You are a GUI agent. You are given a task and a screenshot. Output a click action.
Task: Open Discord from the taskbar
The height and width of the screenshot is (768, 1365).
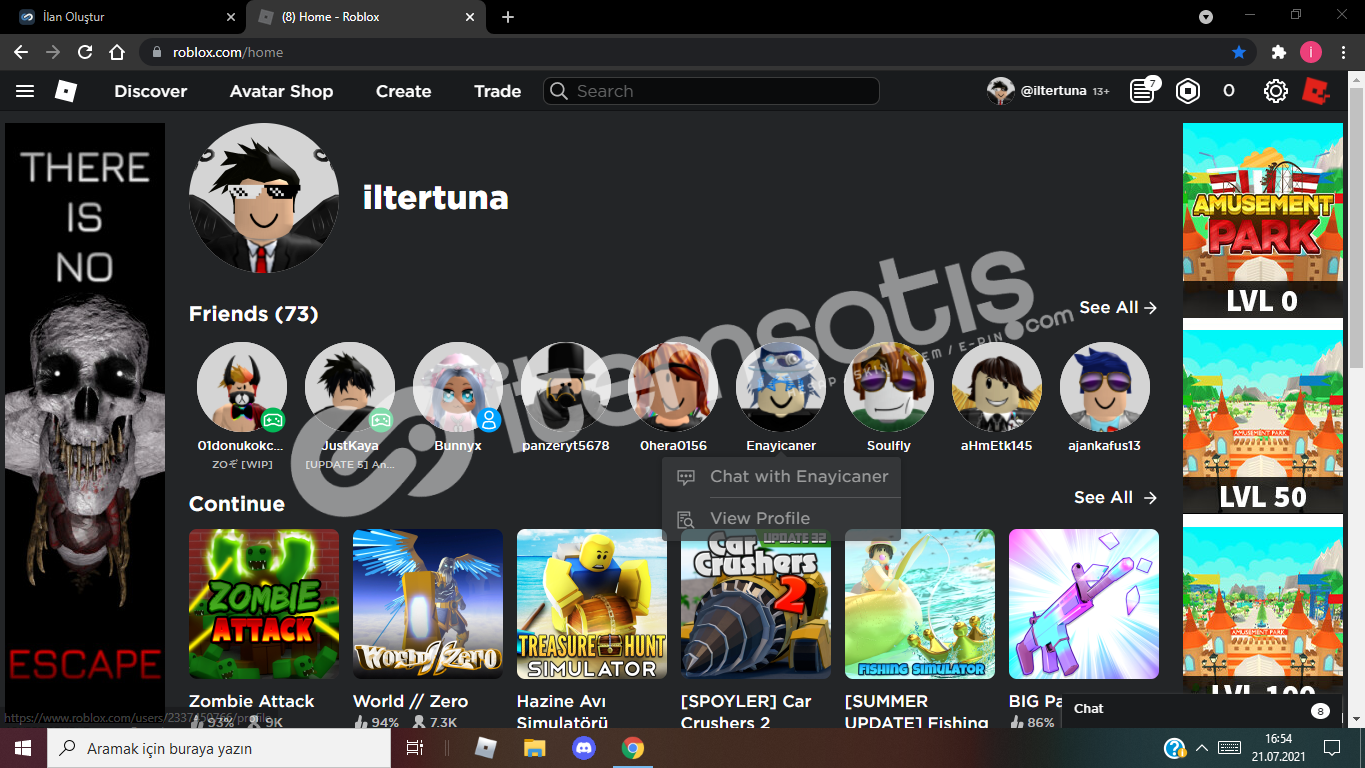coord(584,748)
